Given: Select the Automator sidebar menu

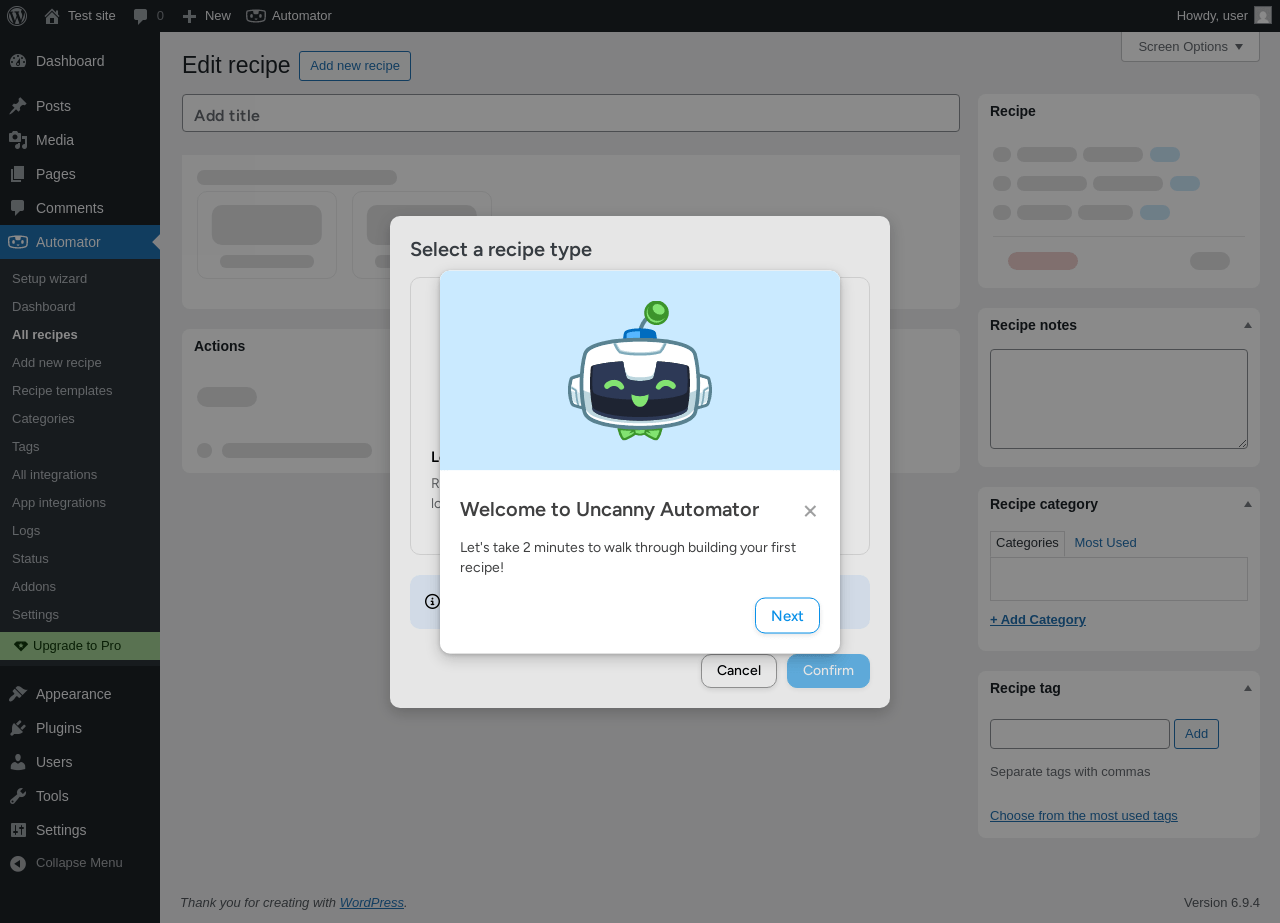Looking at the screenshot, I should tap(80, 242).
